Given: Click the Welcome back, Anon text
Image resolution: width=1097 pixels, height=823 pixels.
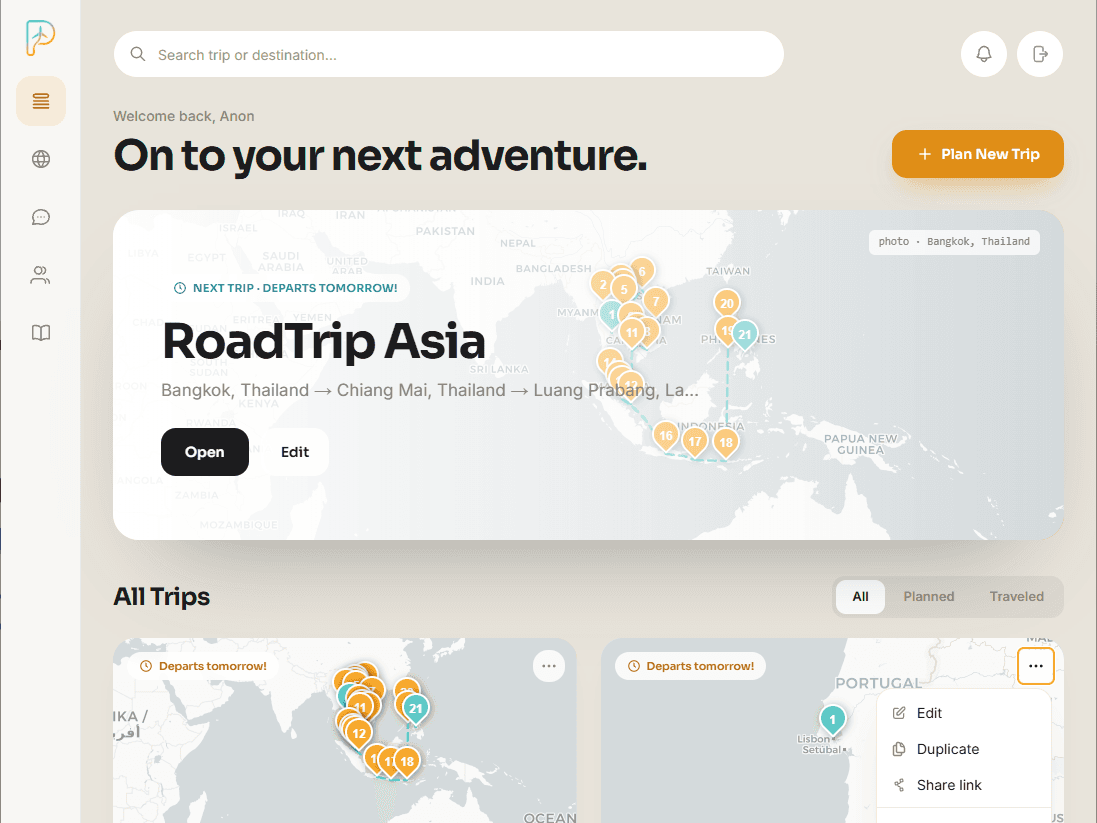Looking at the screenshot, I should 184,116.
